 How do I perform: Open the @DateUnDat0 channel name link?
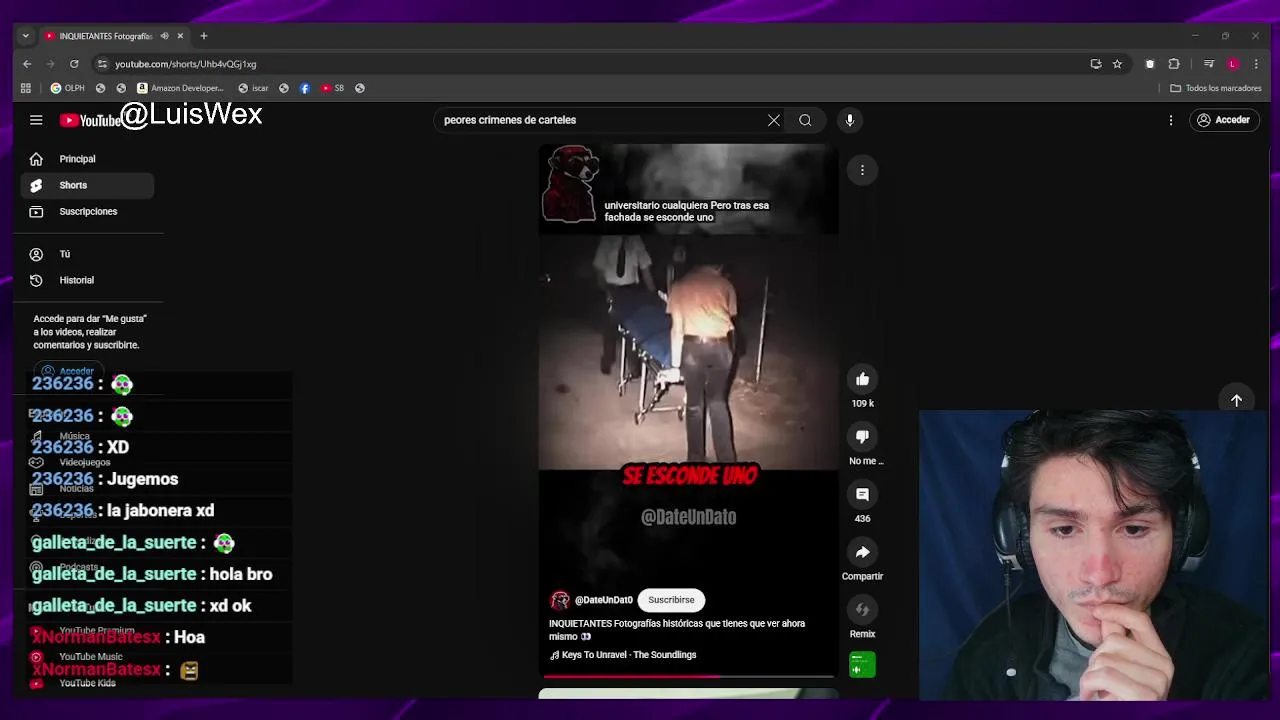coord(603,600)
